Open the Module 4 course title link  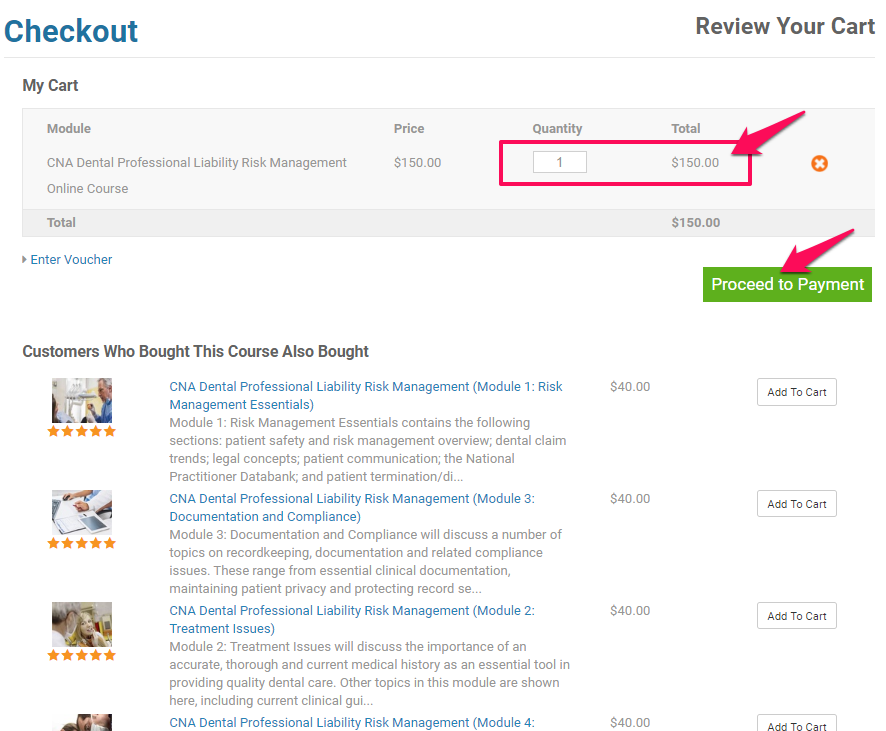point(352,723)
